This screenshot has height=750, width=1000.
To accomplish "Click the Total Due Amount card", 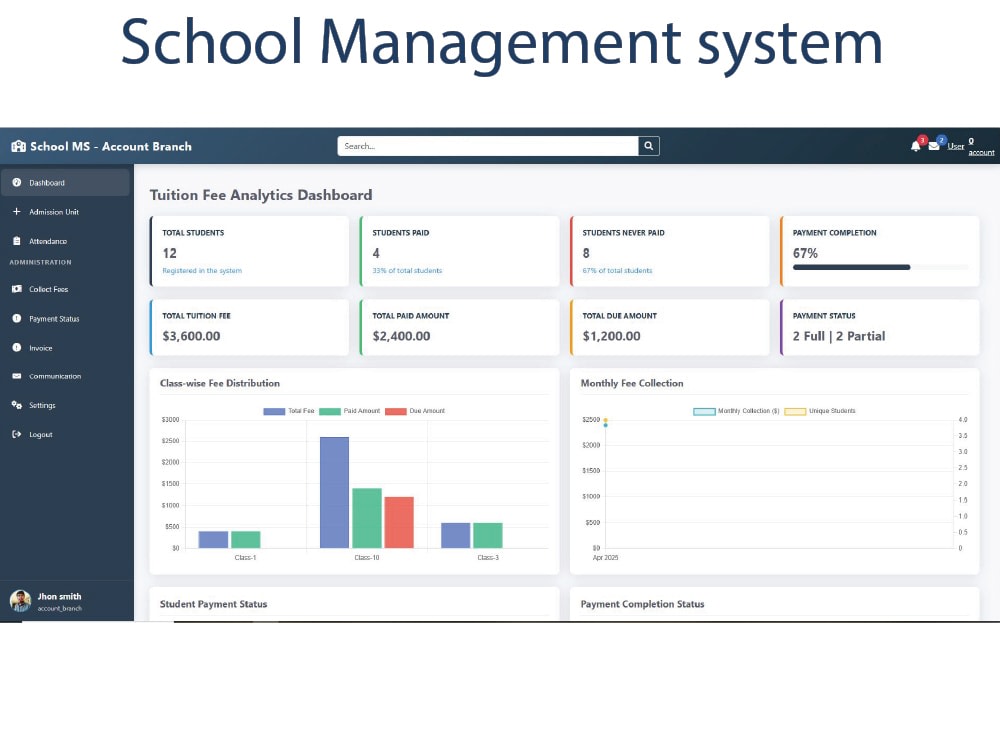I will coord(670,327).
